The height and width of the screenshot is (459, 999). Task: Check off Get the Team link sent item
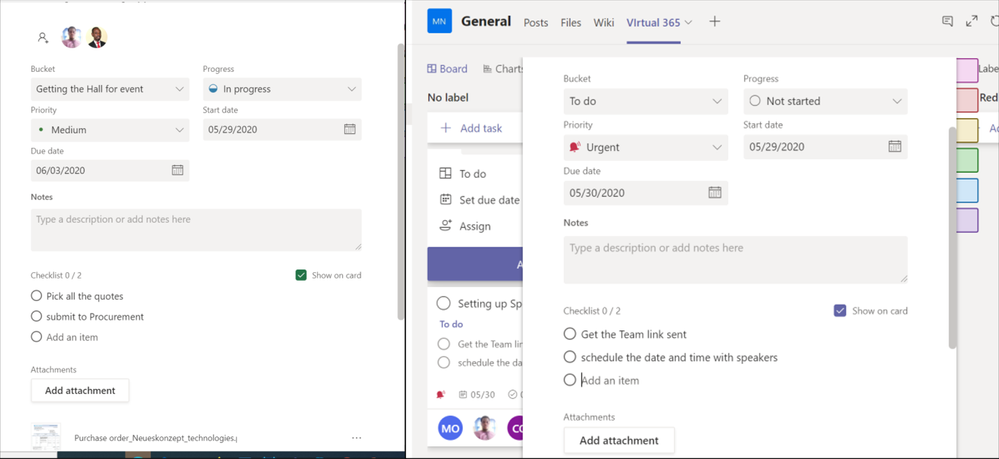(x=570, y=333)
